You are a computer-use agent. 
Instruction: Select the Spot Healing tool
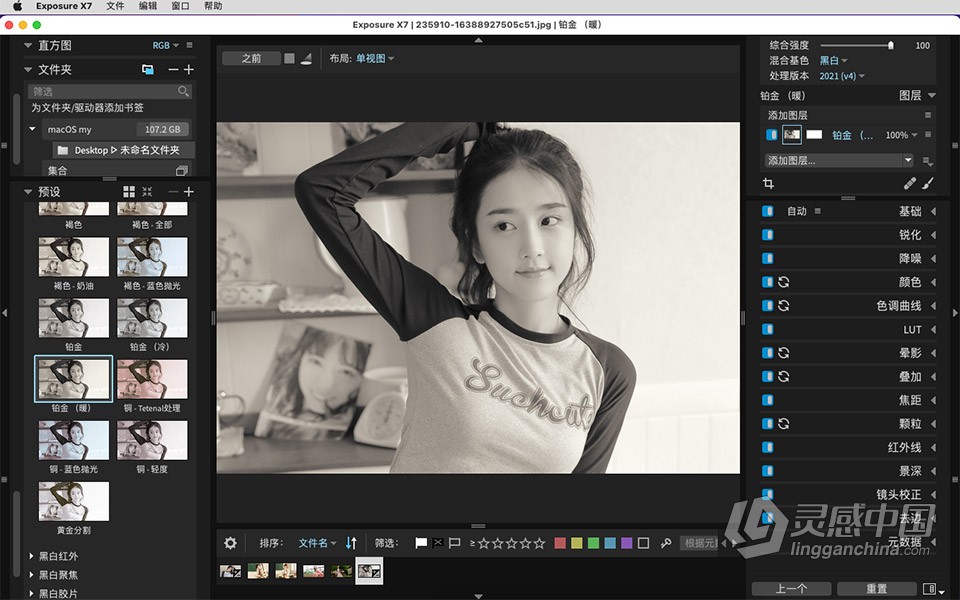pyautogui.click(x=908, y=183)
